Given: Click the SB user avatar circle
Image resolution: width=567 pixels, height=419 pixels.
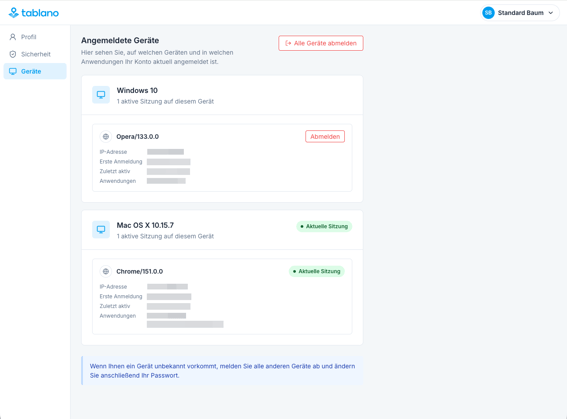Looking at the screenshot, I should pyautogui.click(x=488, y=13).
